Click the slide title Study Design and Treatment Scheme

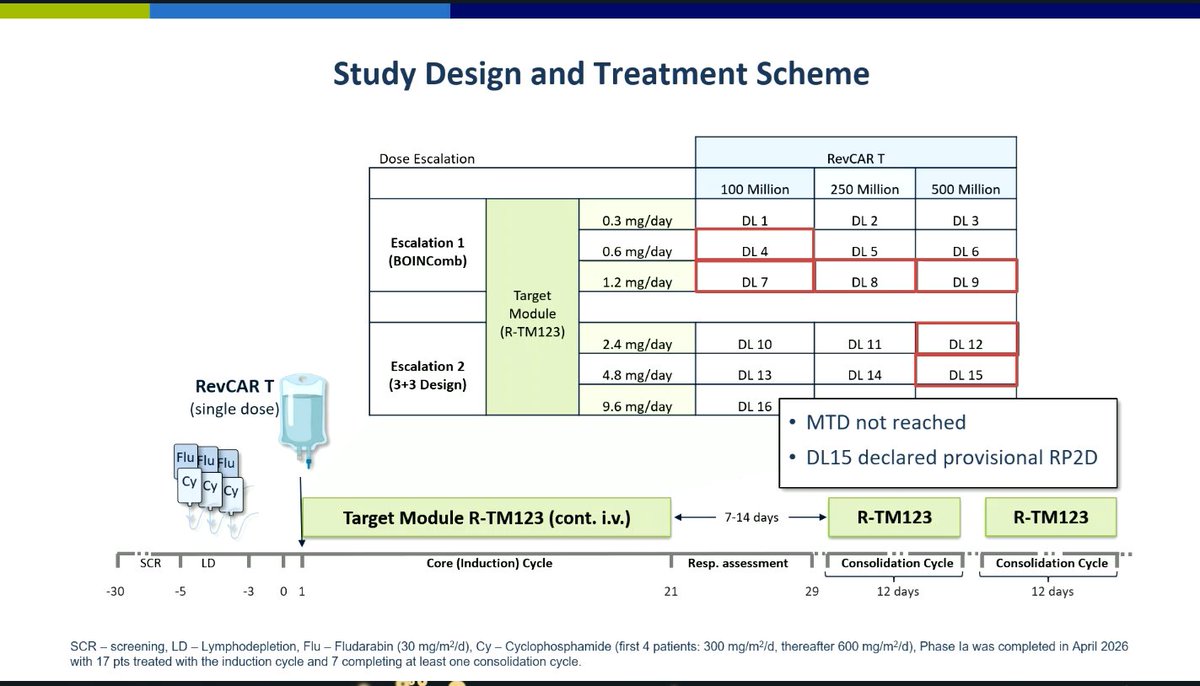[600, 74]
